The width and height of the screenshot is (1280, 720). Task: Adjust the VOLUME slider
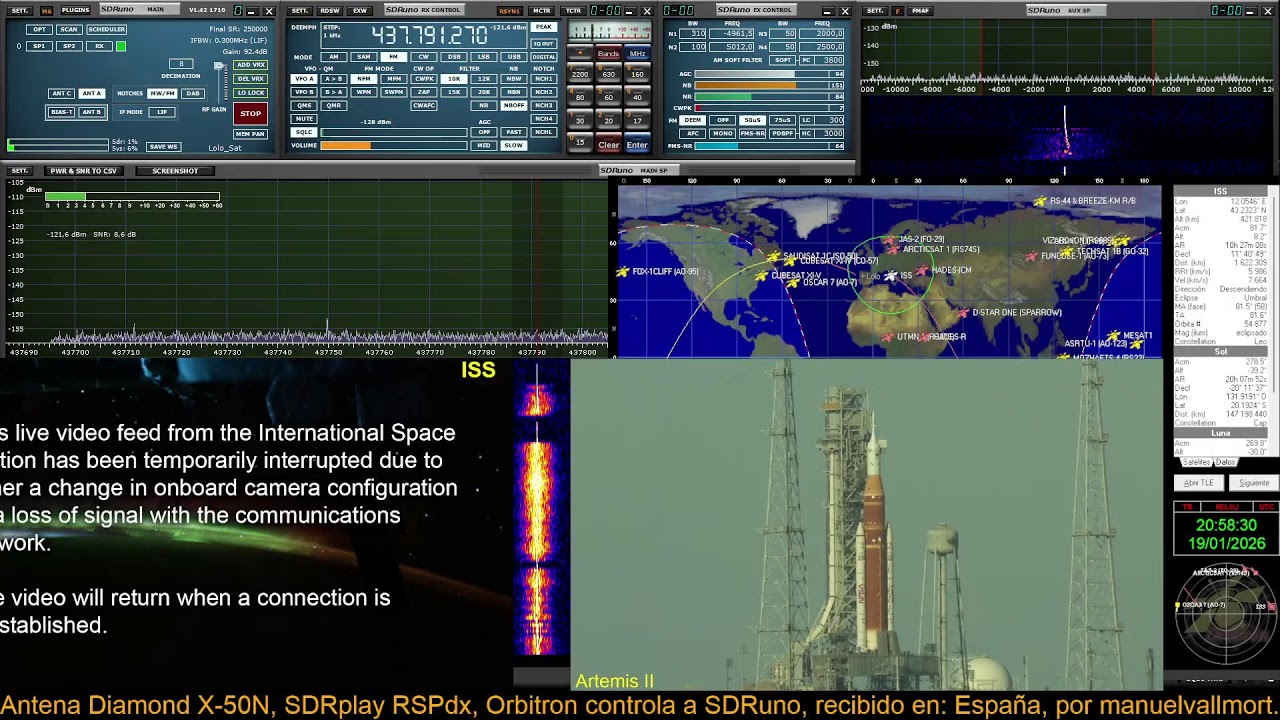click(x=394, y=146)
